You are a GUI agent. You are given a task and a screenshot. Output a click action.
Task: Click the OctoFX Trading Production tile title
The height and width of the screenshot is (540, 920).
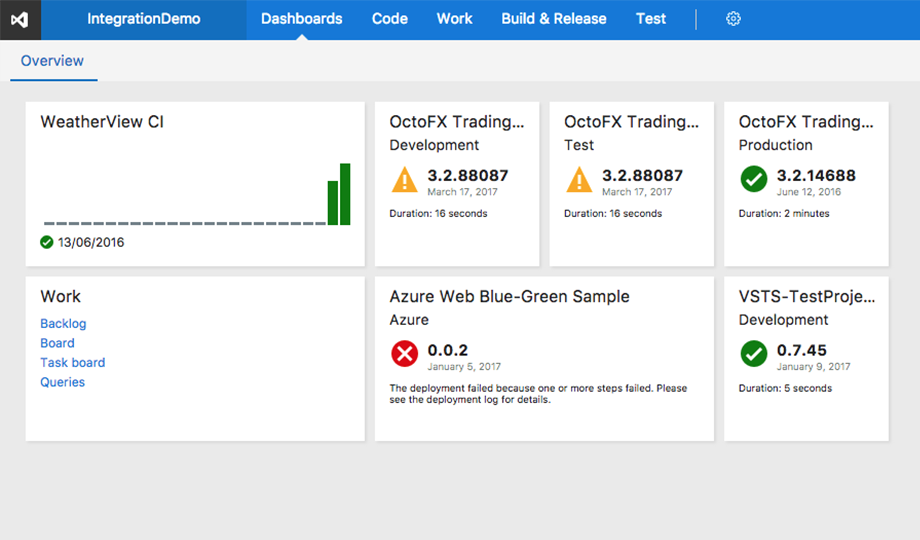tap(806, 122)
